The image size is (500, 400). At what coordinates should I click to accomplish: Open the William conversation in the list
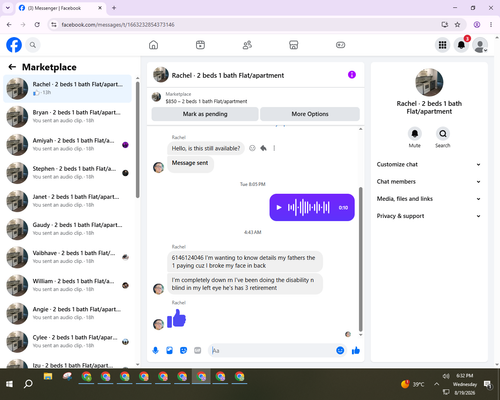pos(67,285)
